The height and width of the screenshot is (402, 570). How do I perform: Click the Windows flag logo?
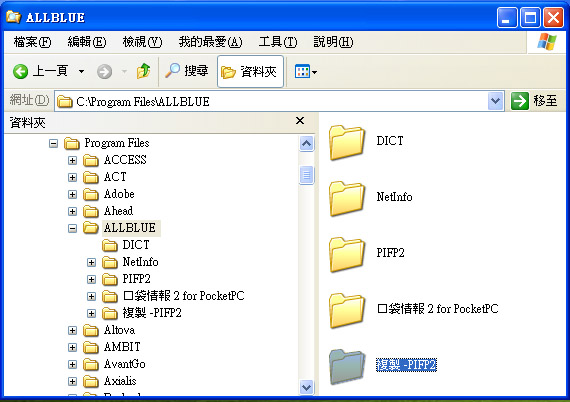pyautogui.click(x=547, y=42)
